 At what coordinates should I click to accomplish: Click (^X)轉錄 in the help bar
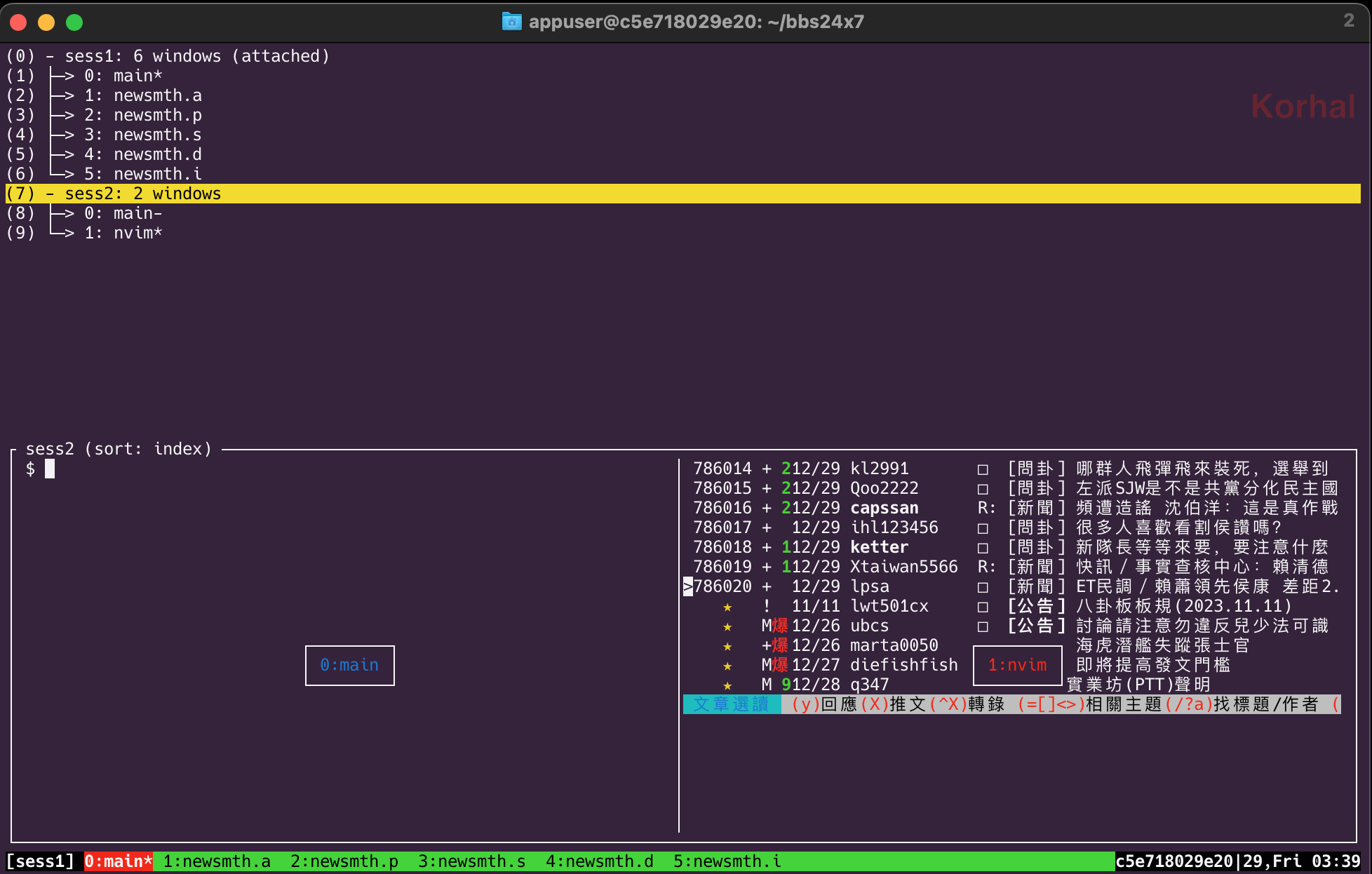click(967, 704)
